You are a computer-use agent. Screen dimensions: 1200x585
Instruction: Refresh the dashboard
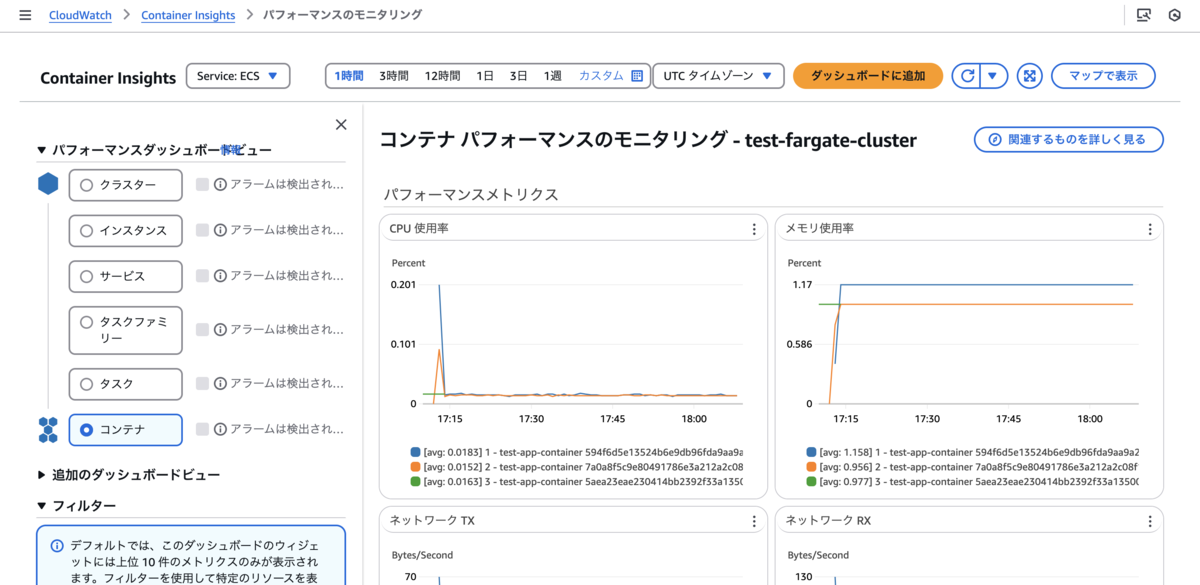[x=966, y=76]
